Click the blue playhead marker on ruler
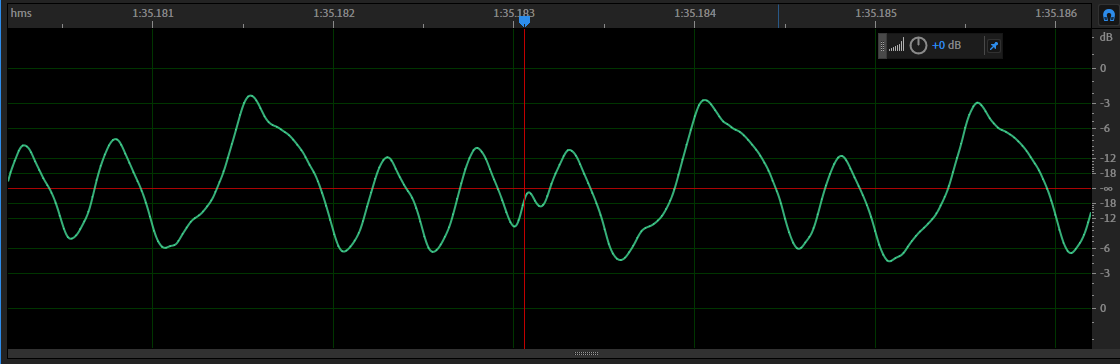 (524, 21)
